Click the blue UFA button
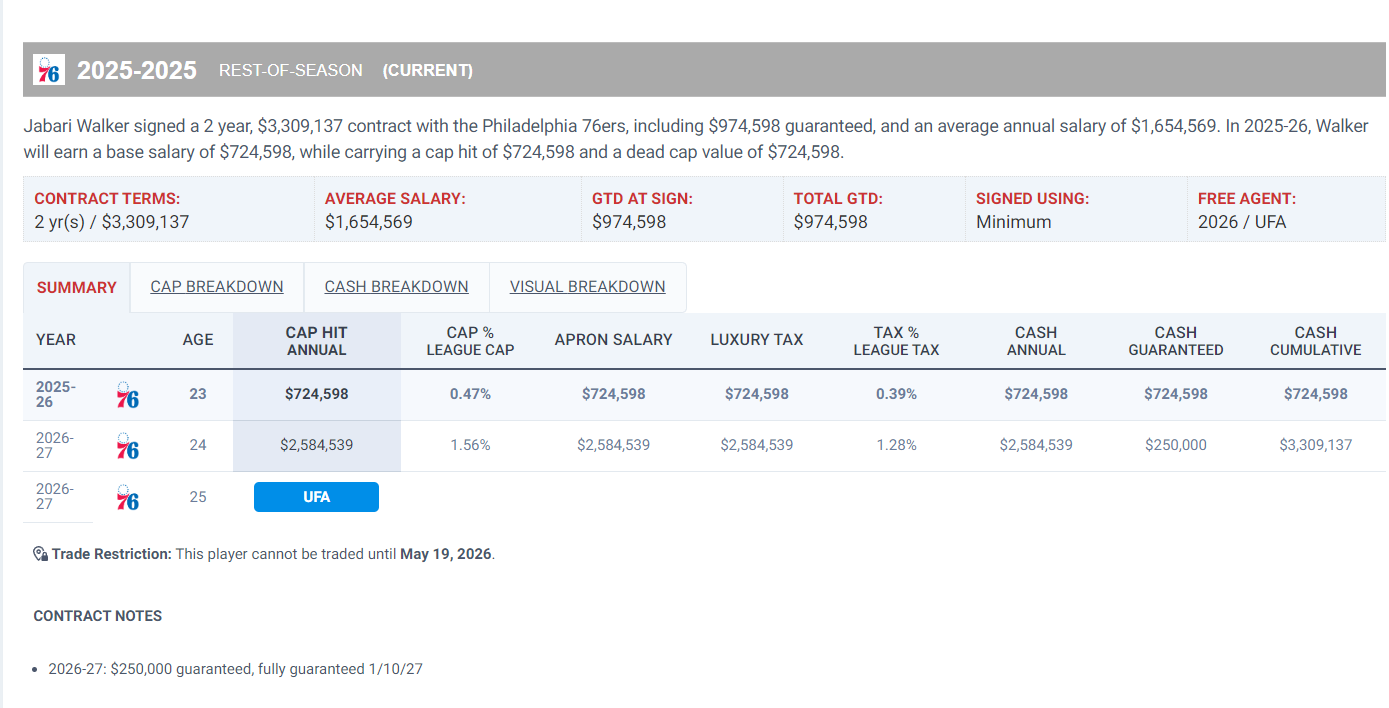The width and height of the screenshot is (1389, 708). point(316,497)
